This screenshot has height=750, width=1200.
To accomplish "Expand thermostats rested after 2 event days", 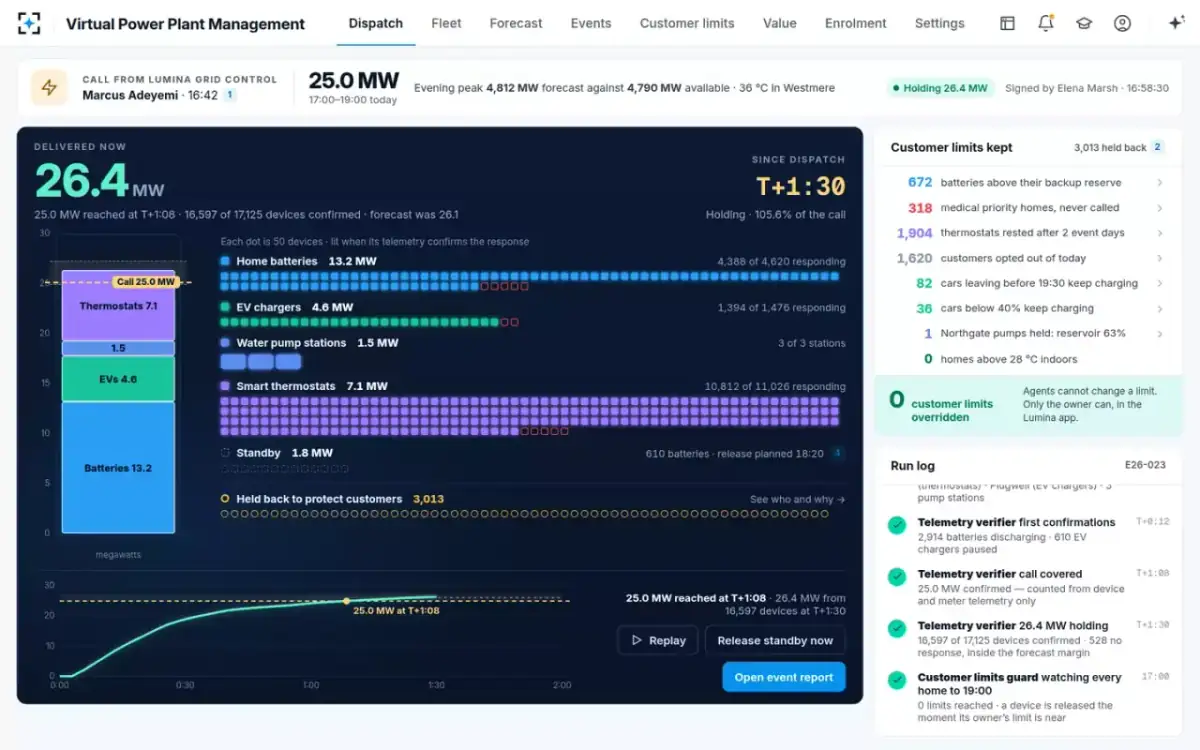I will coord(1027,233).
